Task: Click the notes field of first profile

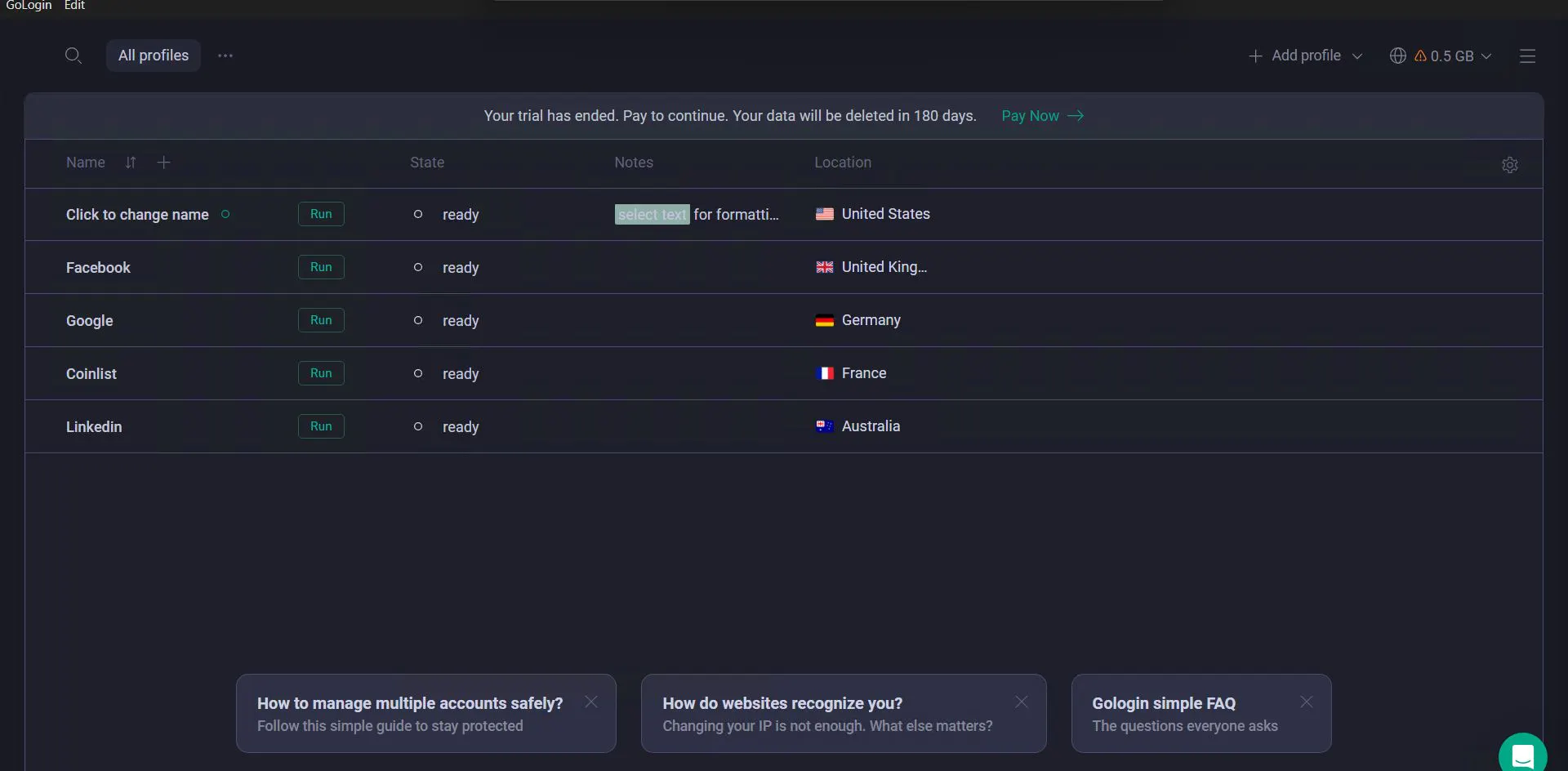Action: (697, 214)
